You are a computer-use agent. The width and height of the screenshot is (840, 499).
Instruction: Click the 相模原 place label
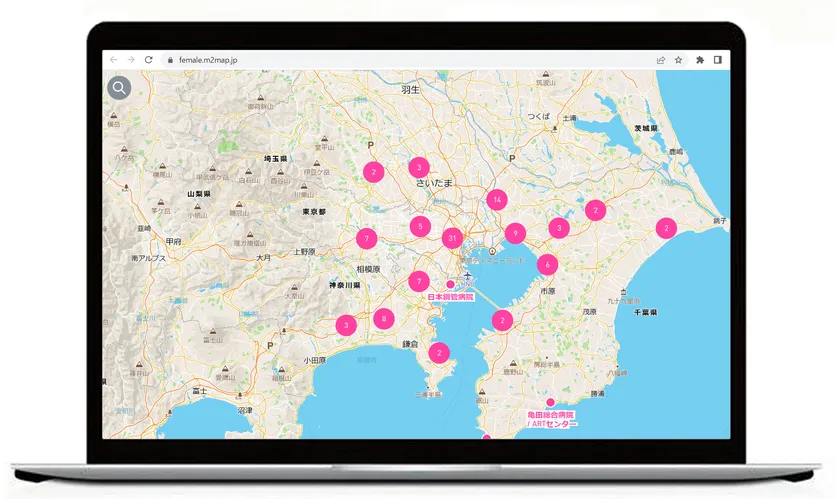tap(369, 269)
